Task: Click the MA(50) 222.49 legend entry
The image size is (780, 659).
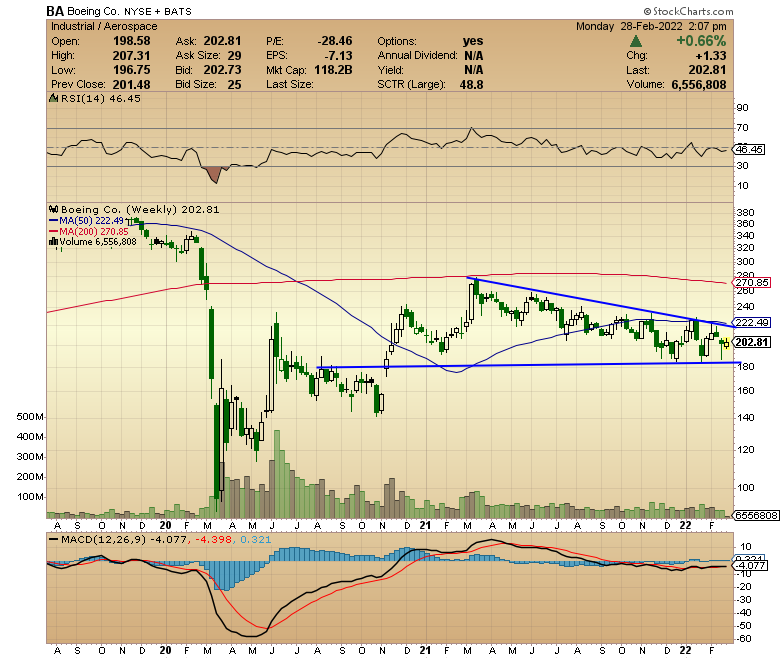Action: point(86,220)
